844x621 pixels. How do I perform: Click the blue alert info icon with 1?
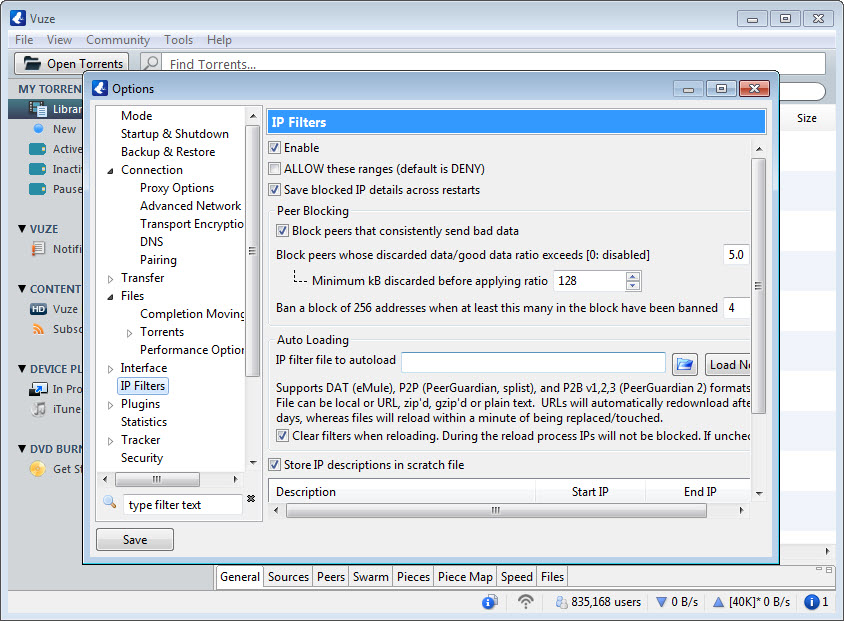(x=811, y=602)
